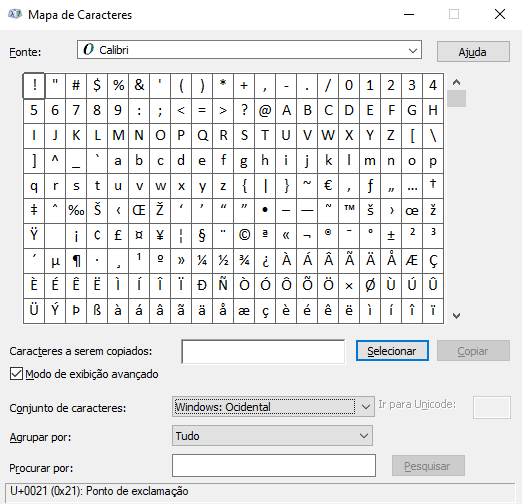Choose the pound sterling £ symbol
The width and height of the screenshot is (522, 504).
click(118, 236)
